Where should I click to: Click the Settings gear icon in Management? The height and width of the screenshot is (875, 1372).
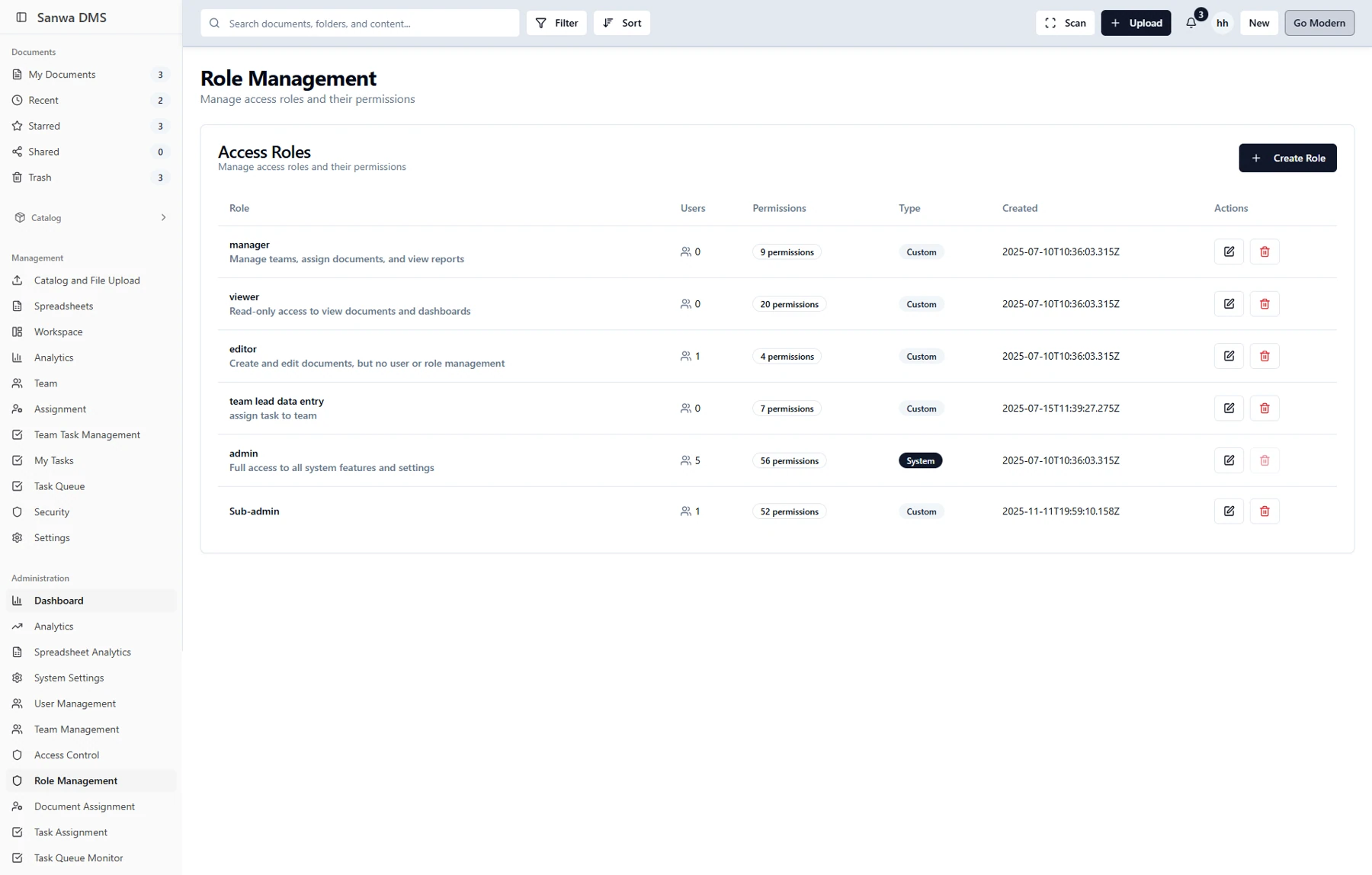(18, 538)
